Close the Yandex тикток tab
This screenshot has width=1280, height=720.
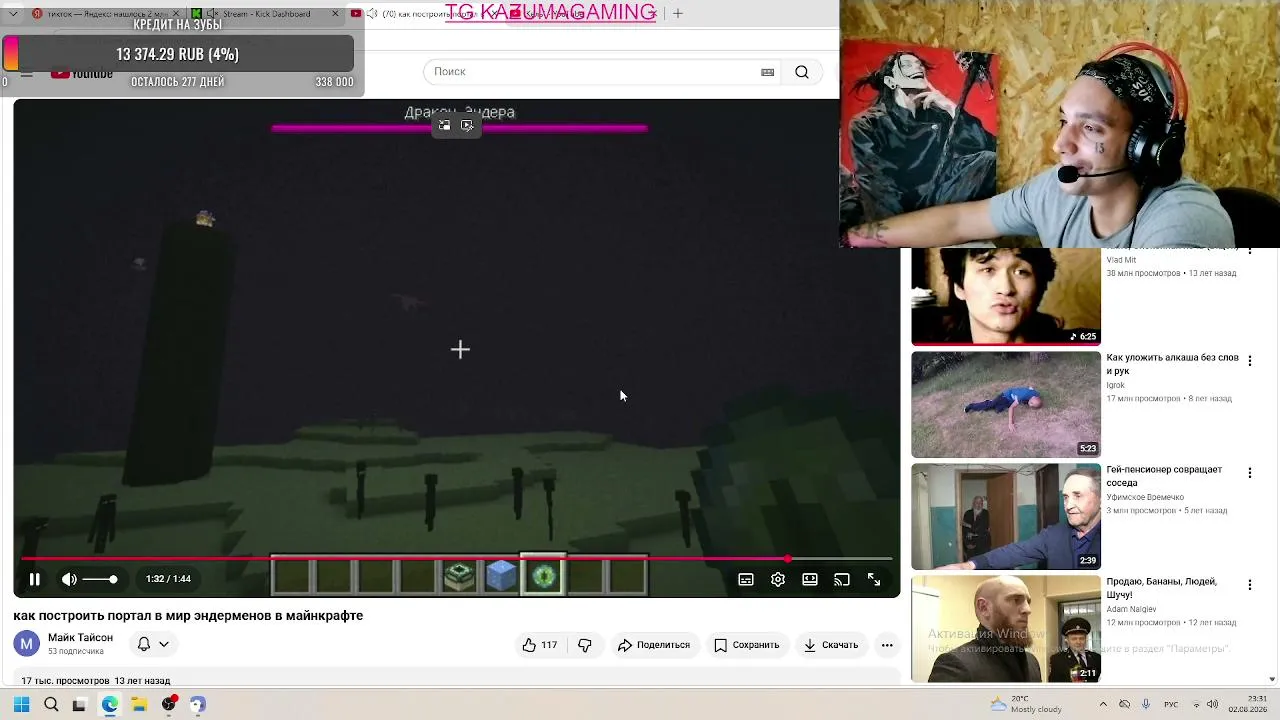(x=176, y=14)
